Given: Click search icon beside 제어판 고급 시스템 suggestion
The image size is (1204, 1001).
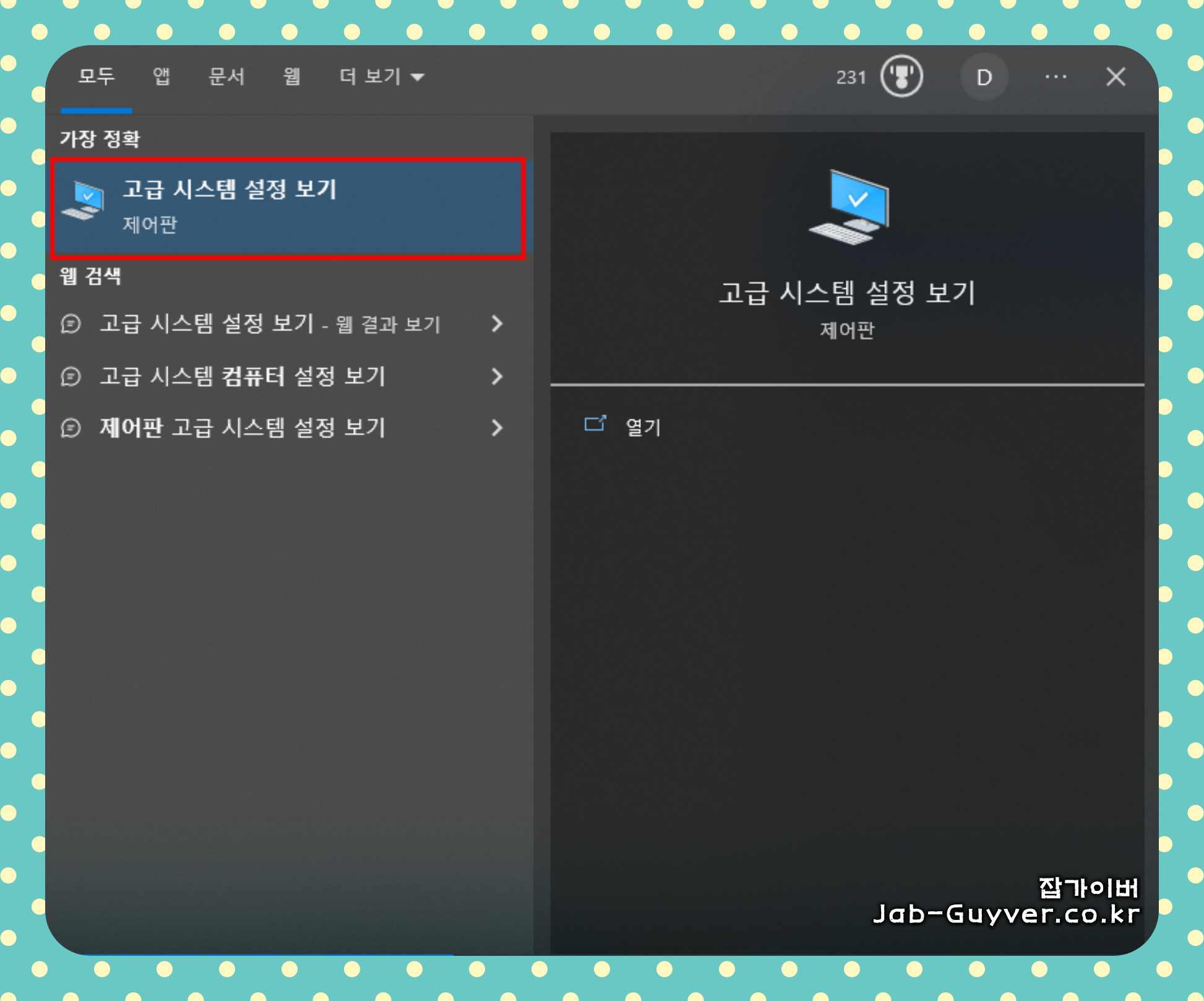Looking at the screenshot, I should [x=71, y=427].
